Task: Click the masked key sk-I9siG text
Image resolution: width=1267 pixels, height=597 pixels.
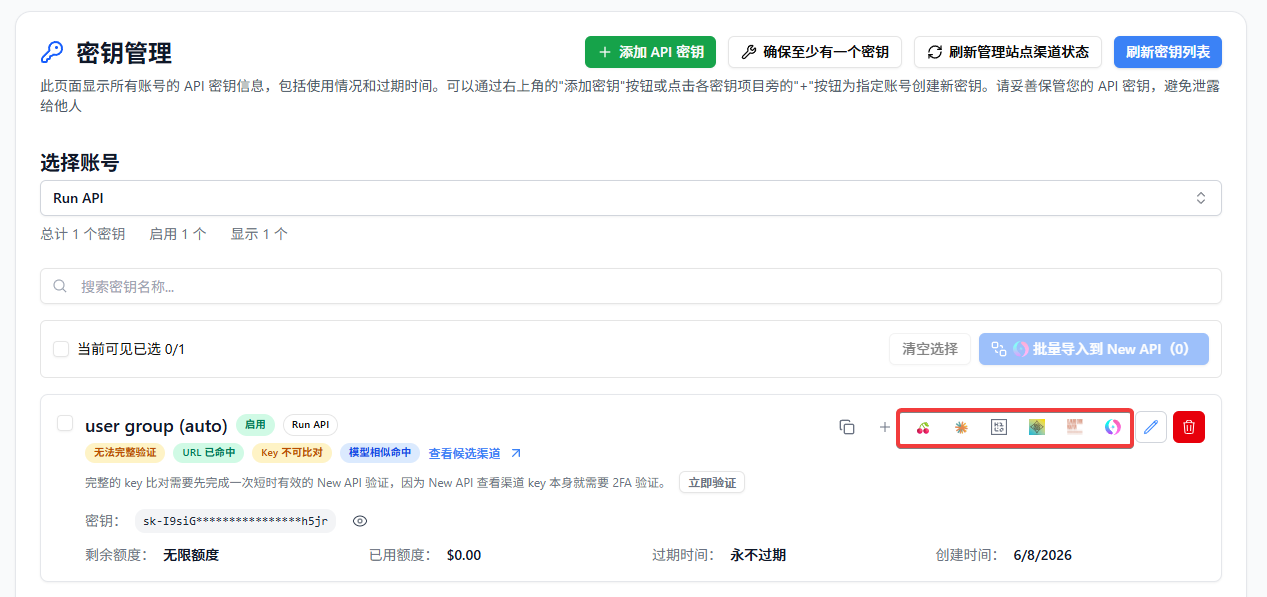Action: (x=235, y=521)
